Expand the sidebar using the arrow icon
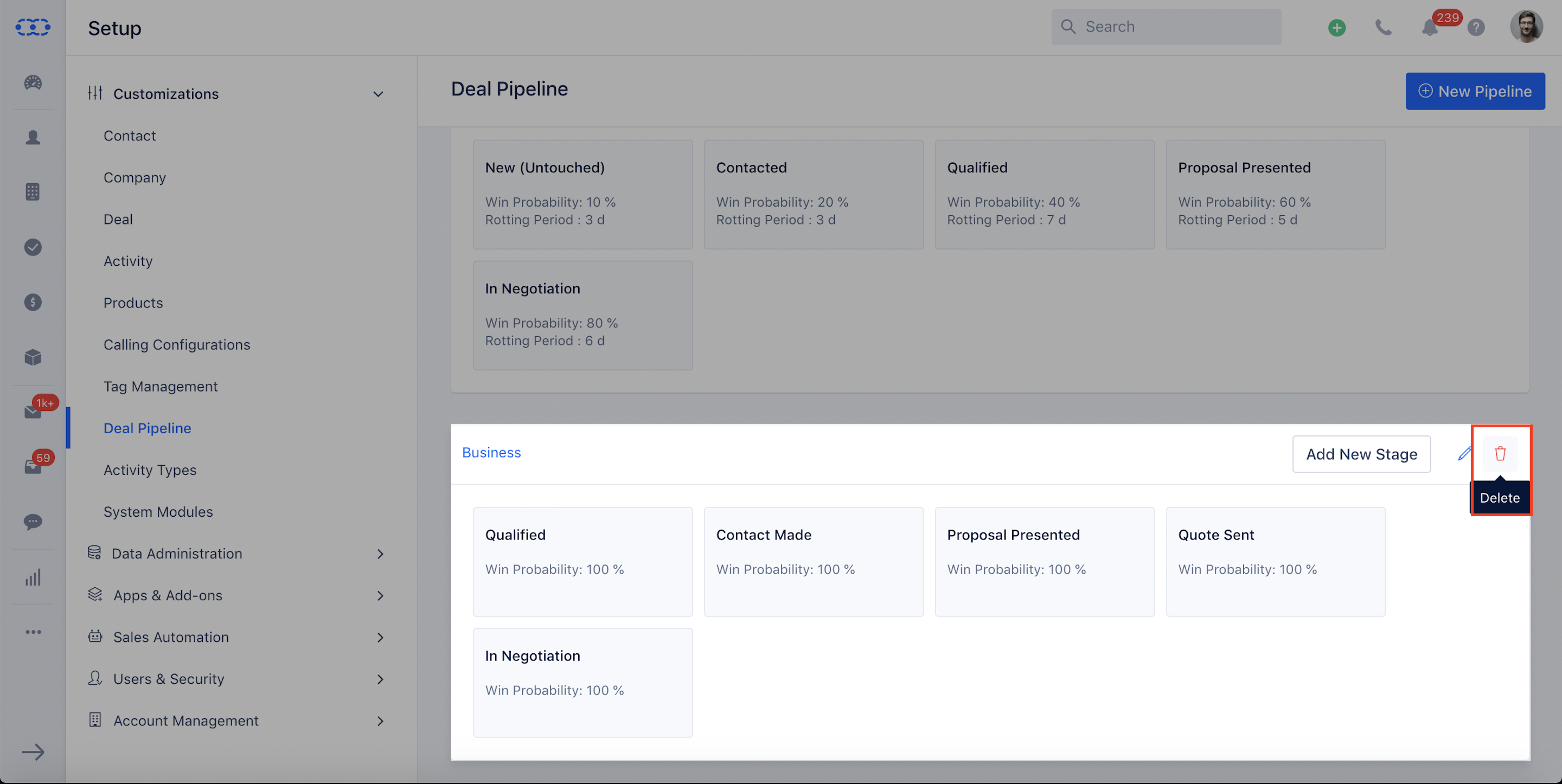This screenshot has width=1562, height=784. pyautogui.click(x=33, y=752)
